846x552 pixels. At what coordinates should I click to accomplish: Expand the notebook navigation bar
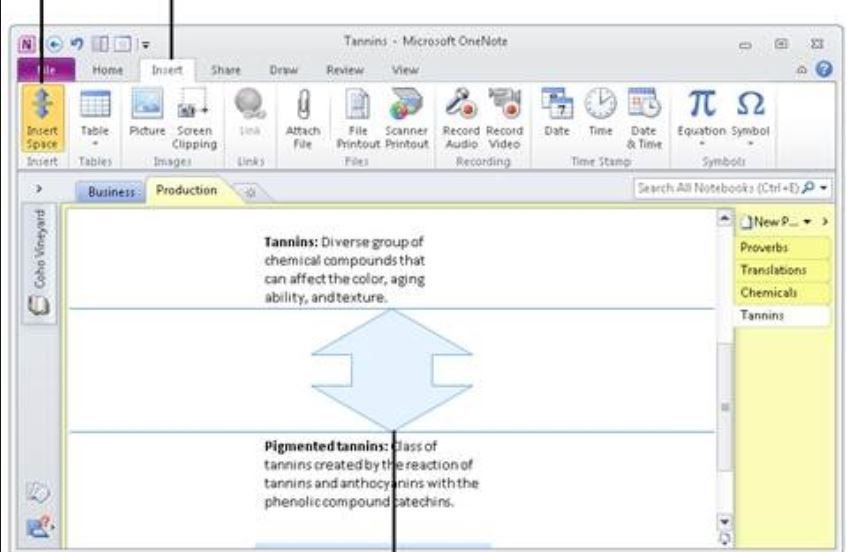point(39,189)
